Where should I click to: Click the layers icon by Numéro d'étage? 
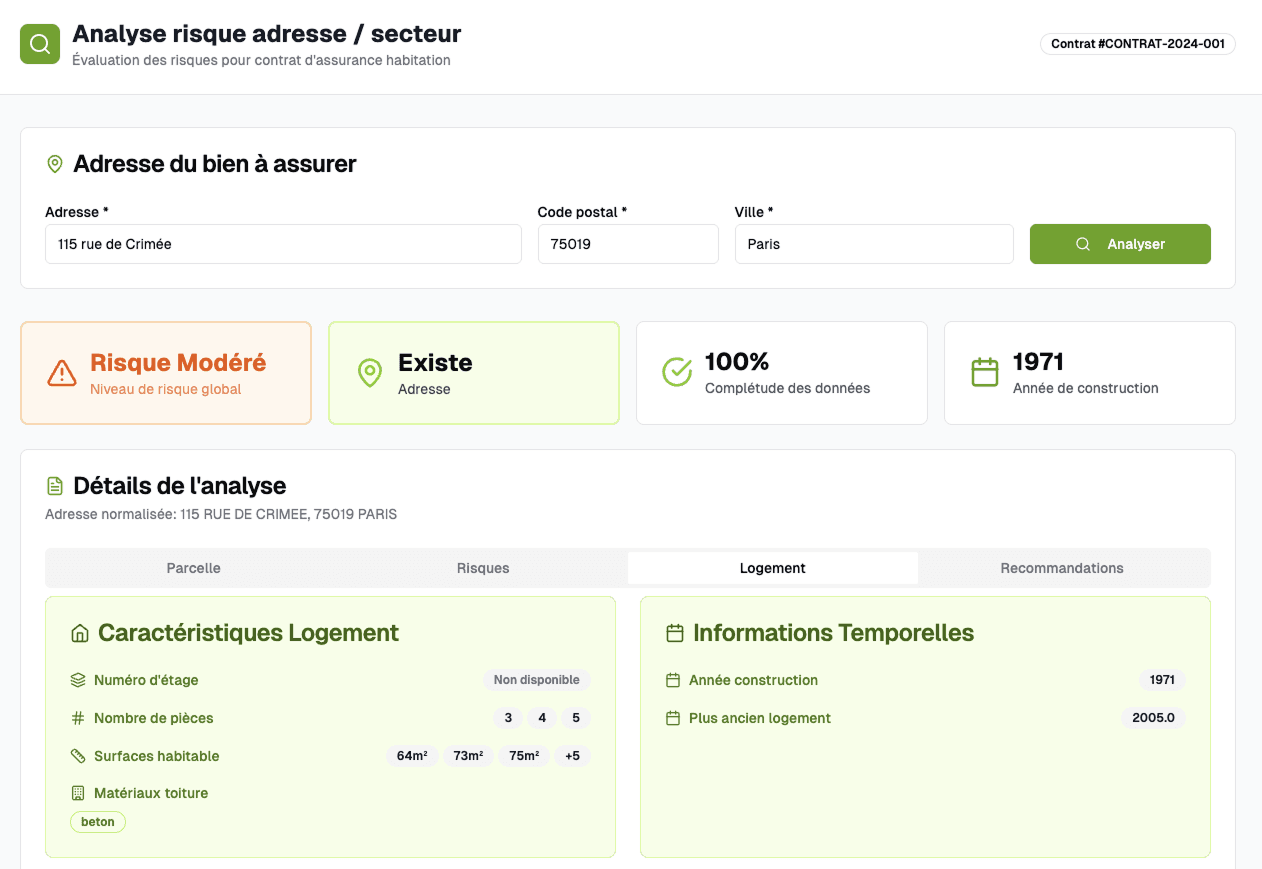[x=78, y=680]
